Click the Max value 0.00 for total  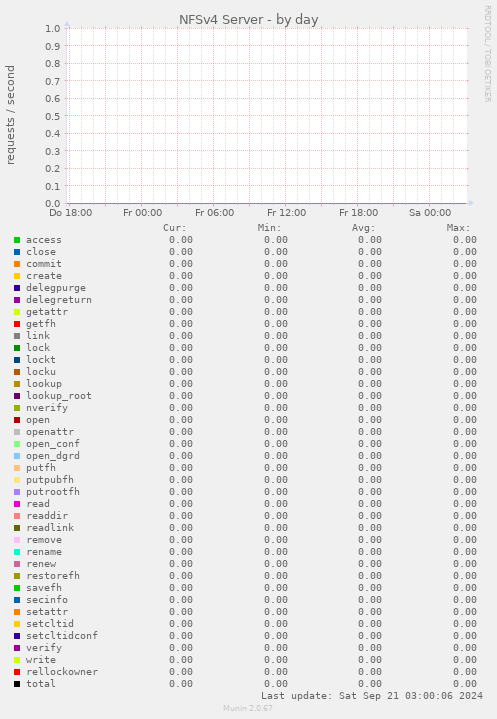[x=465, y=683]
